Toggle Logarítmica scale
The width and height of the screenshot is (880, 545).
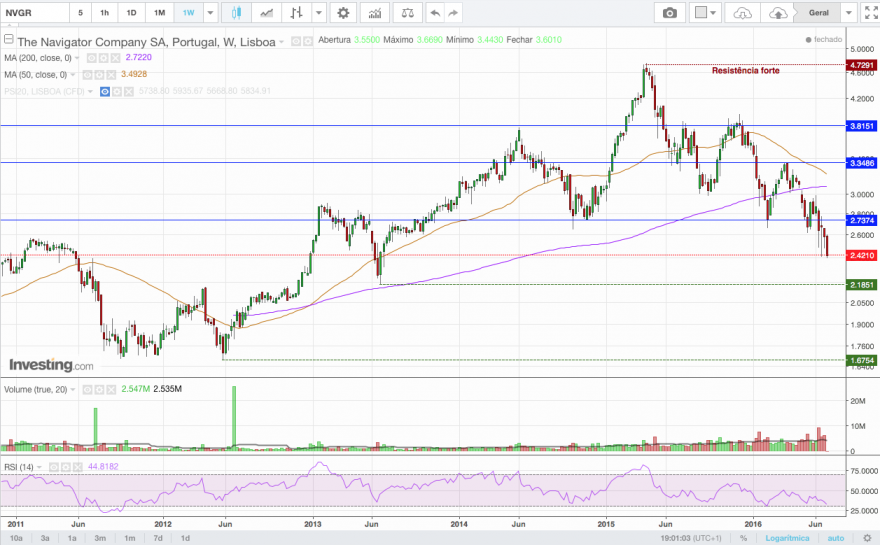pos(787,538)
